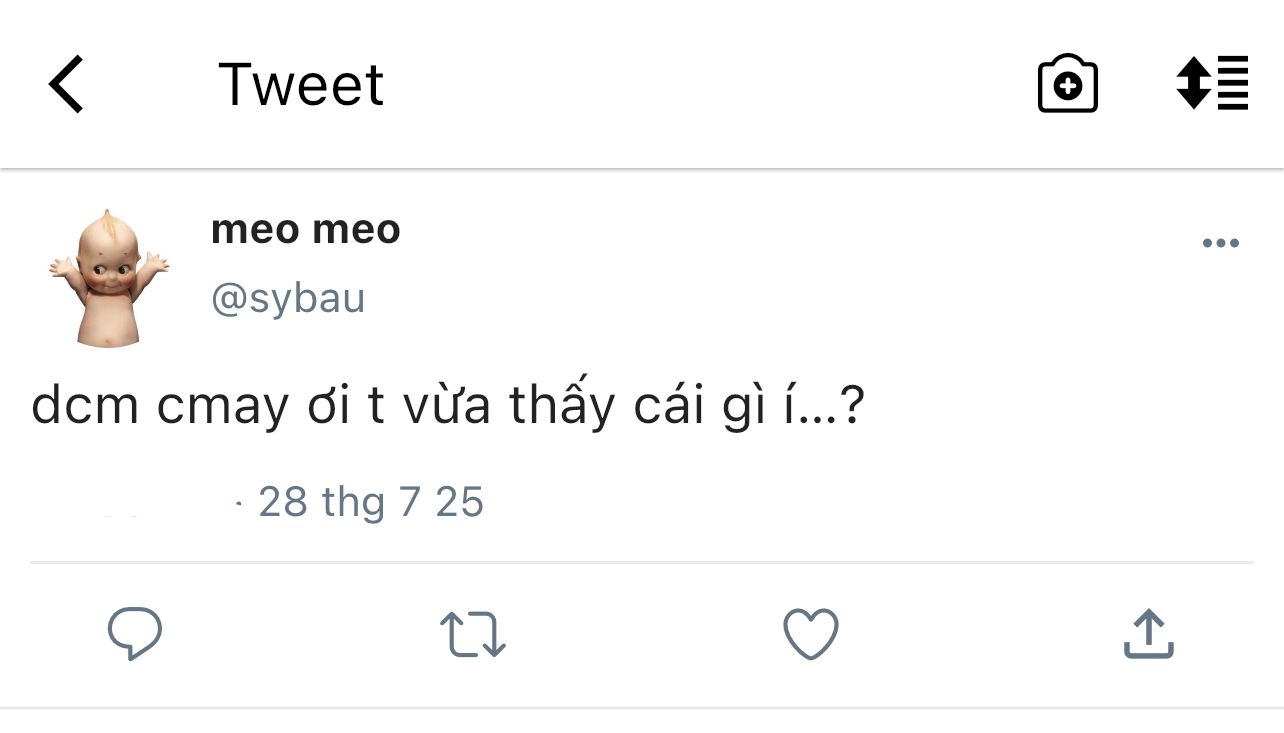The width and height of the screenshot is (1284, 733).
Task: Click the "28 thg 7 25" timestamp
Action: (370, 502)
